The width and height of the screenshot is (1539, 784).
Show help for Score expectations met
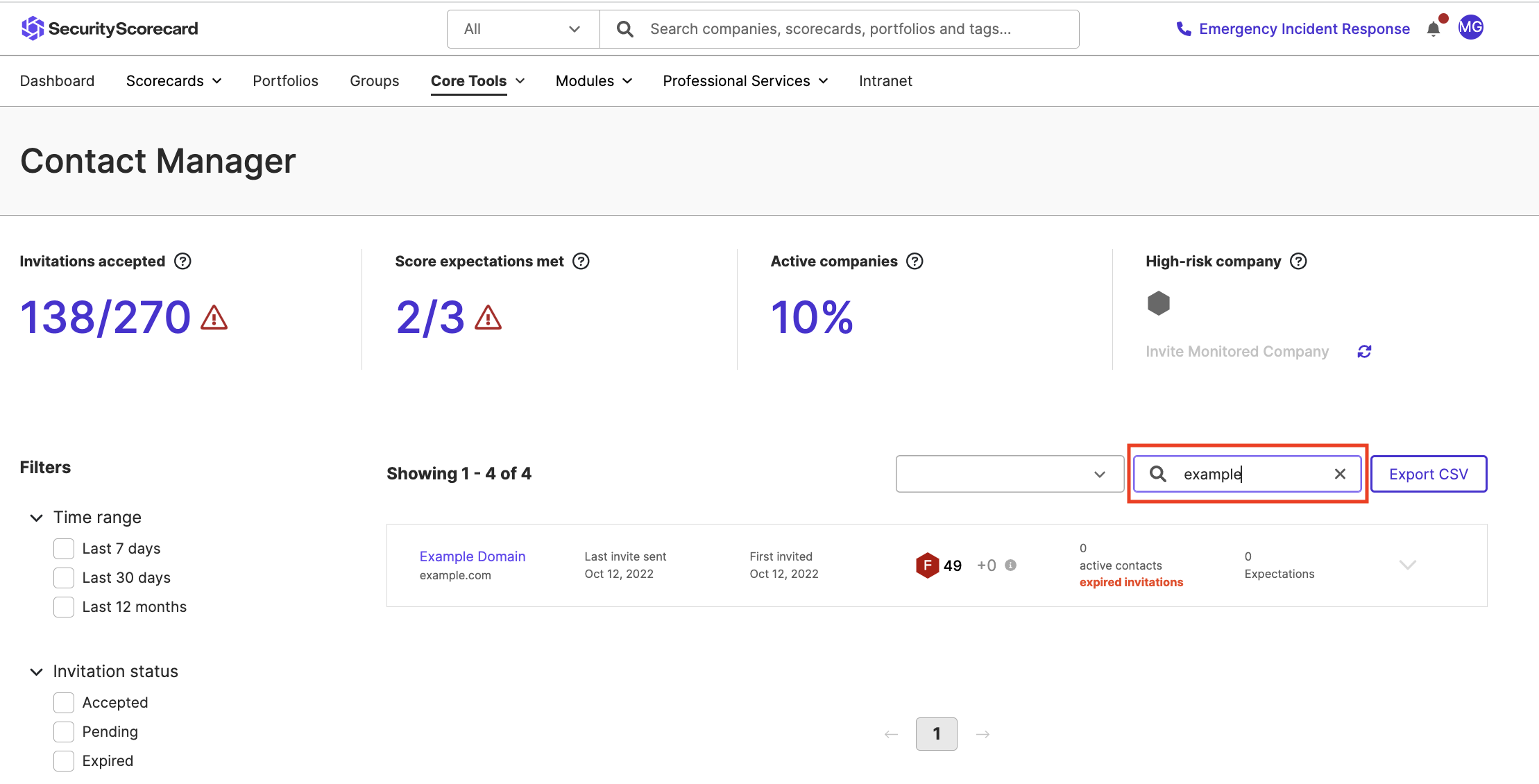pos(581,262)
